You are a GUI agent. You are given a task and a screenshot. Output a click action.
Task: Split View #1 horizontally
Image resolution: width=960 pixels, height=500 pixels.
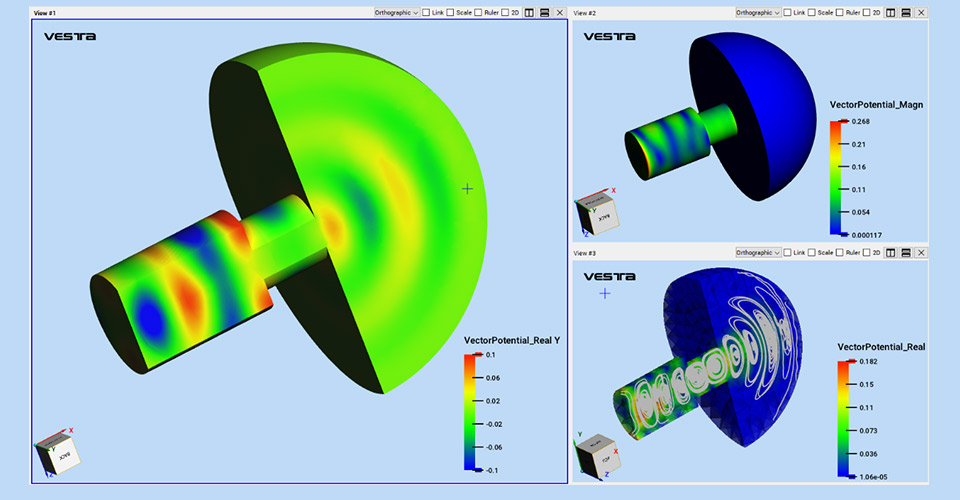tap(544, 13)
